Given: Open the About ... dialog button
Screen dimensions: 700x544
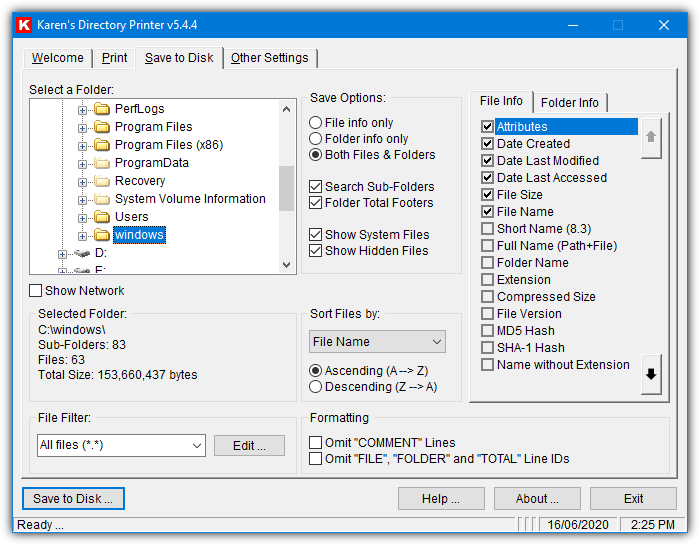Looking at the screenshot, I should [x=537, y=498].
